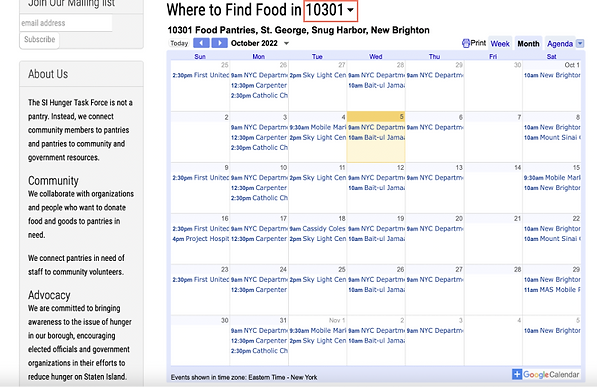597x387 pixels.
Task: Open 9:30am Mobile Mark event on Oct 15
Action: 552,178
